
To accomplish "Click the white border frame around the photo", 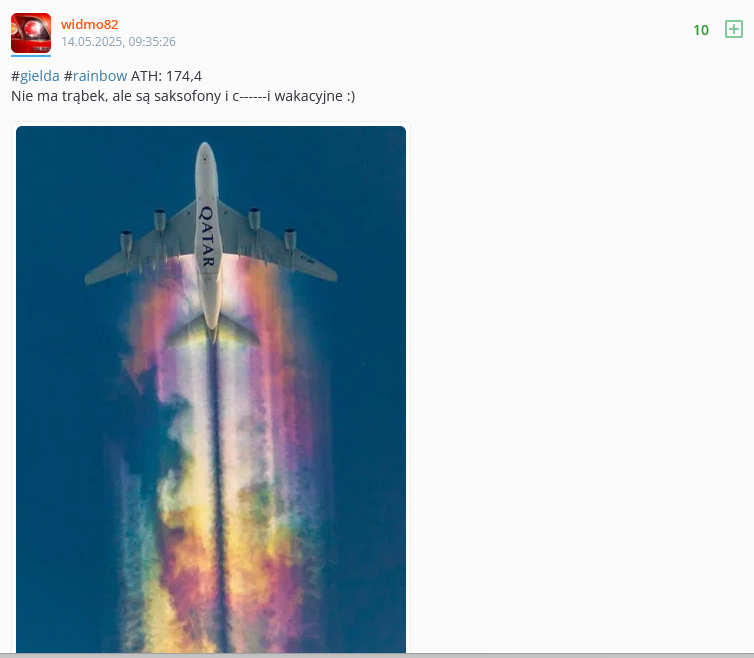I will 211,124.
